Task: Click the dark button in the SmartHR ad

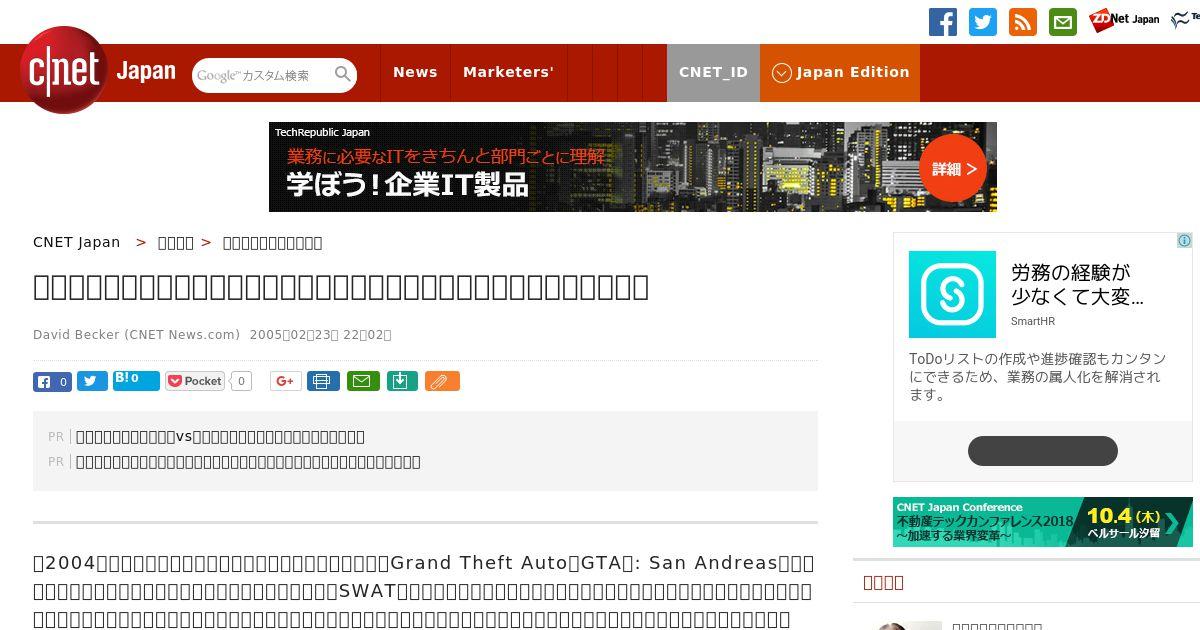Action: point(1043,450)
